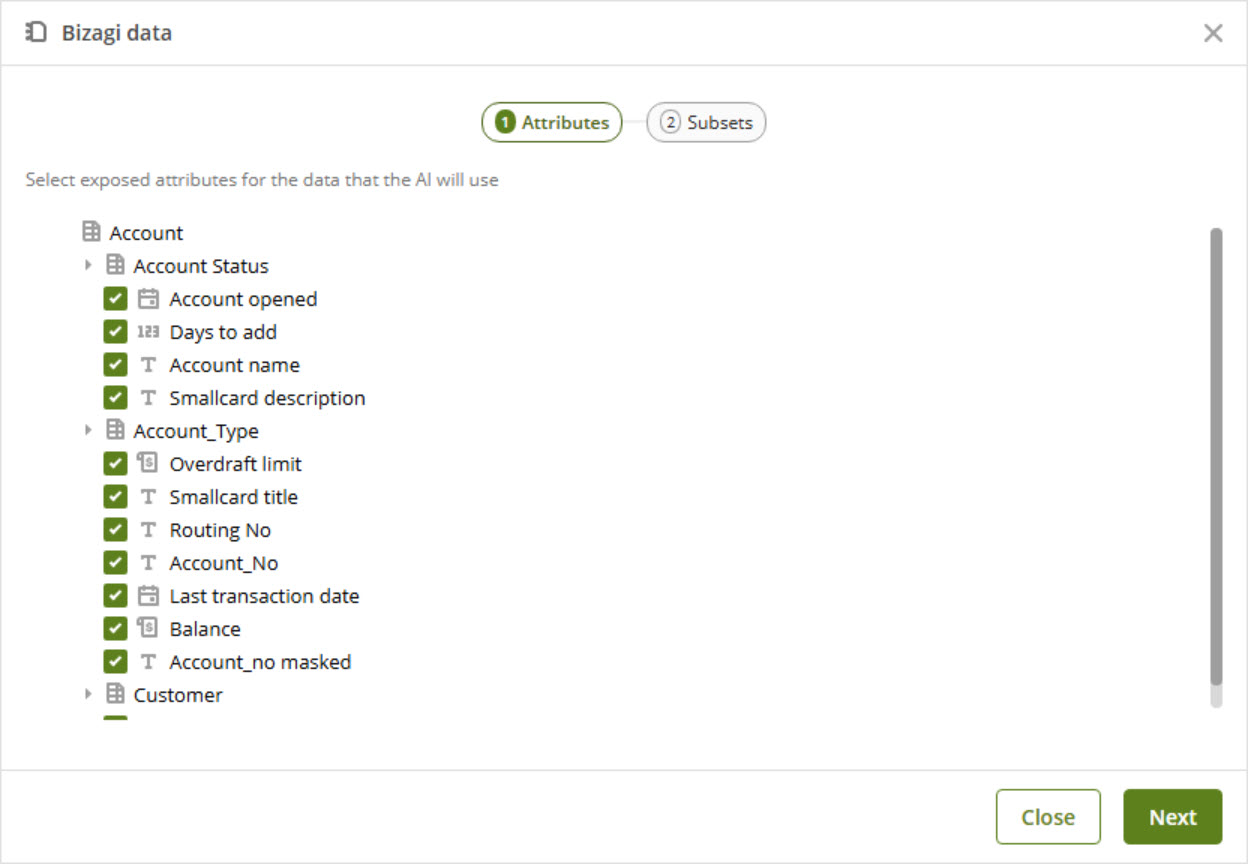Click the number icon beside Days to add

tap(148, 332)
